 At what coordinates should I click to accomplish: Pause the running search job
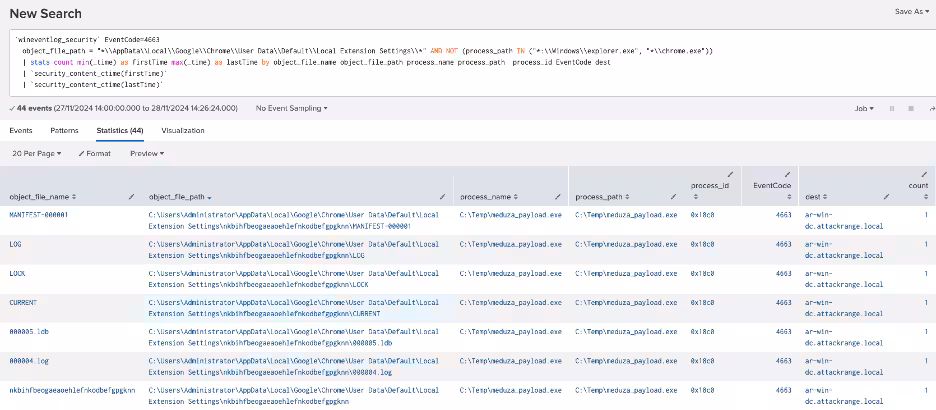[x=891, y=108]
